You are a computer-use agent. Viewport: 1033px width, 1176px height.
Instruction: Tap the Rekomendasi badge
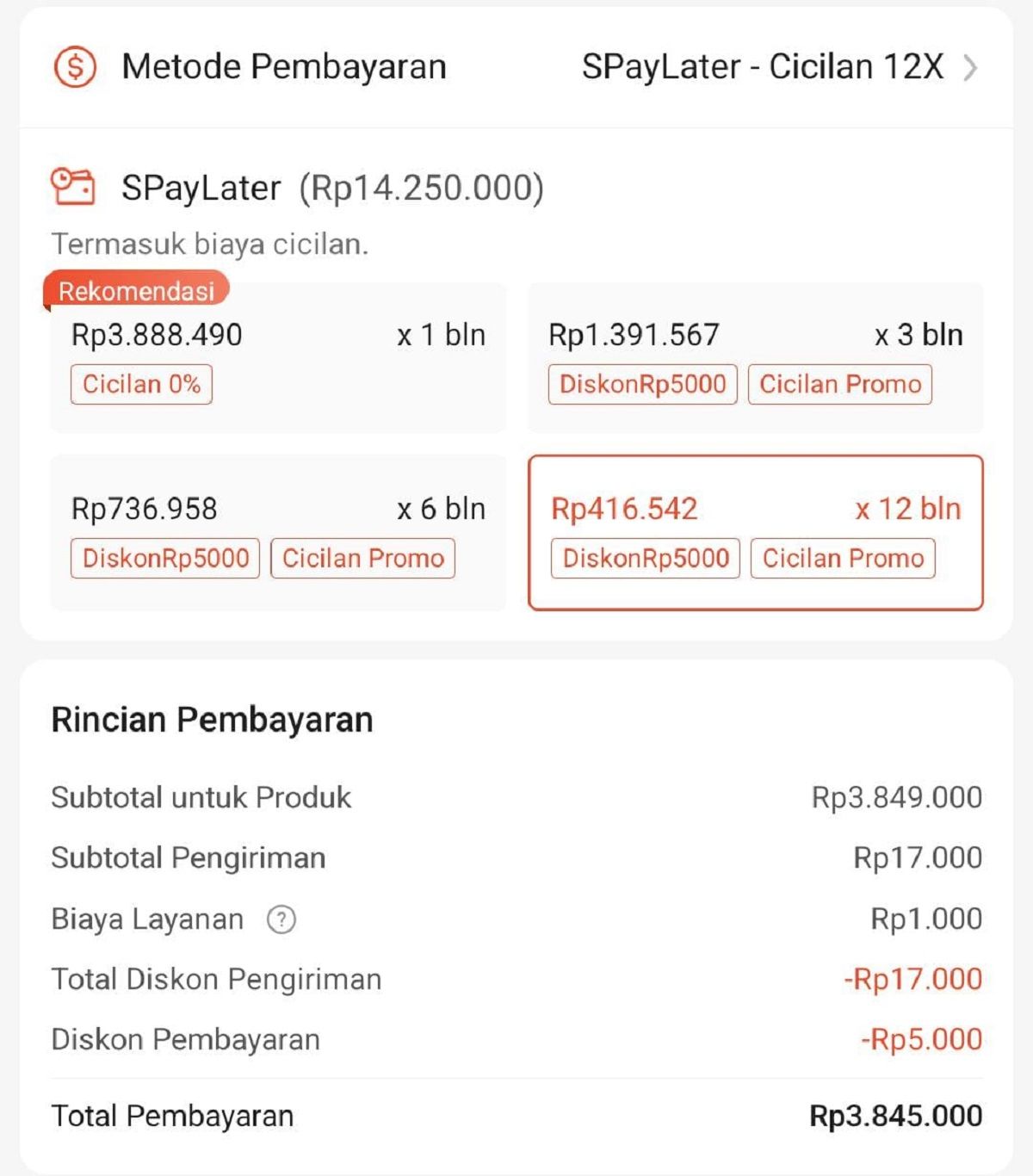pos(136,291)
